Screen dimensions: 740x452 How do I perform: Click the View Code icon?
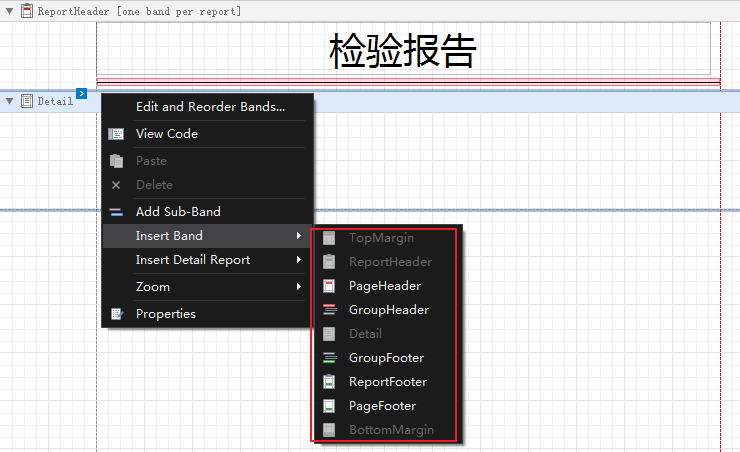(116, 134)
